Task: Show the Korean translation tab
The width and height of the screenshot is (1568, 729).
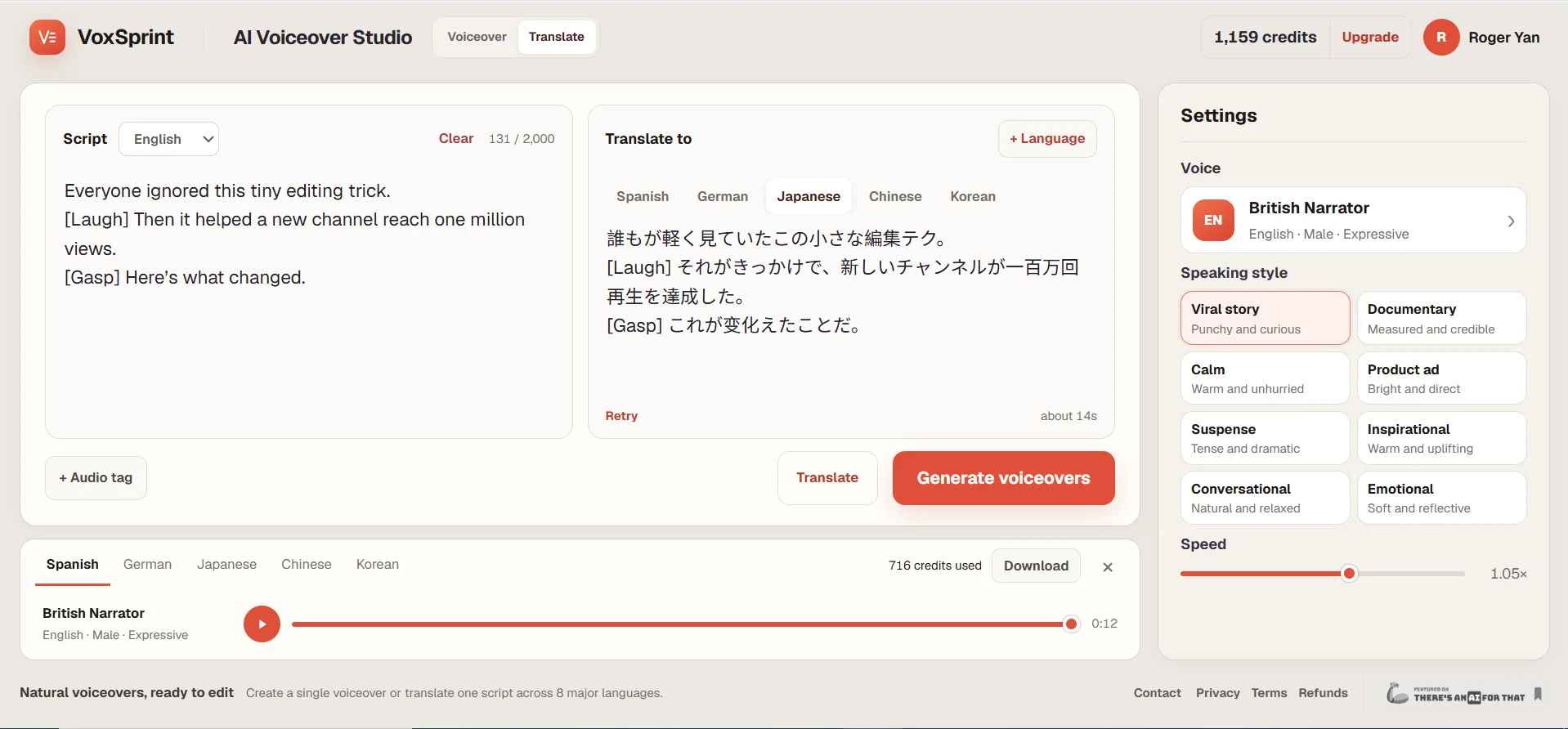Action: [x=973, y=196]
